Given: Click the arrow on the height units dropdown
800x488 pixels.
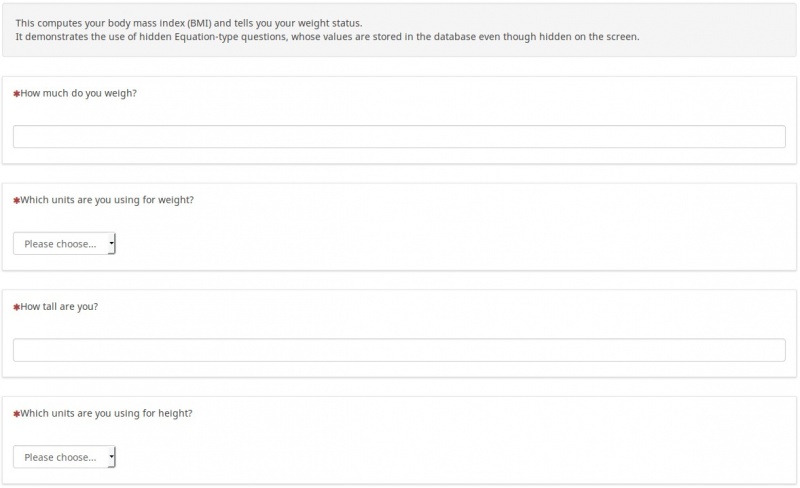Looking at the screenshot, I should coord(111,457).
